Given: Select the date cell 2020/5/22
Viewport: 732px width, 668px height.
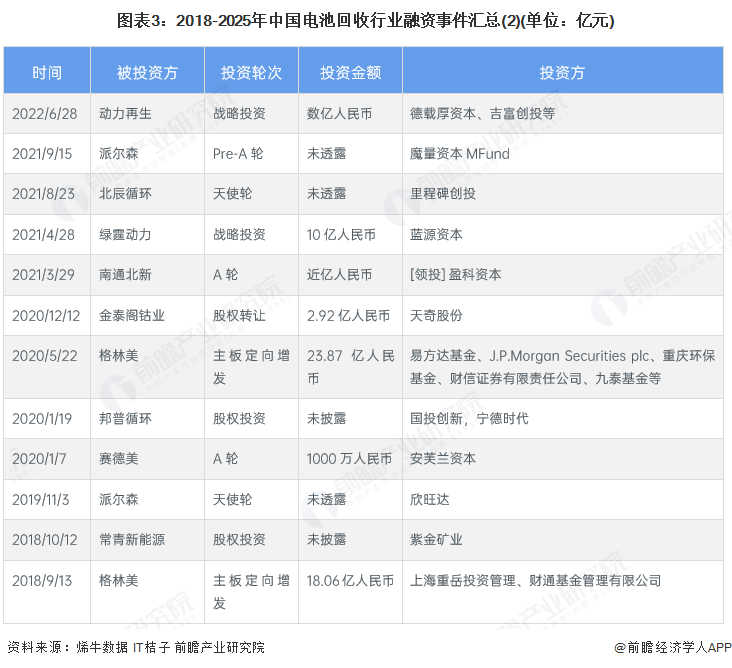Looking at the screenshot, I should [47, 367].
